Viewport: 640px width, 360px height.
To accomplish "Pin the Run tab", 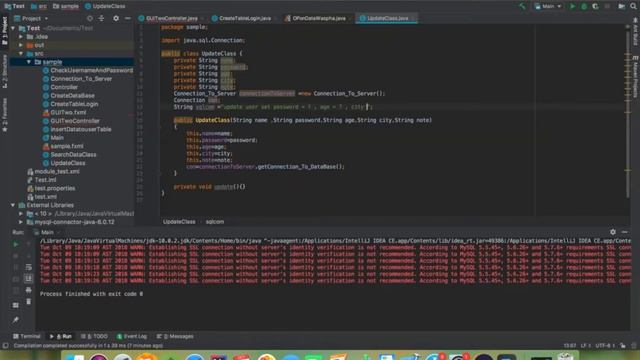I will click(16, 320).
